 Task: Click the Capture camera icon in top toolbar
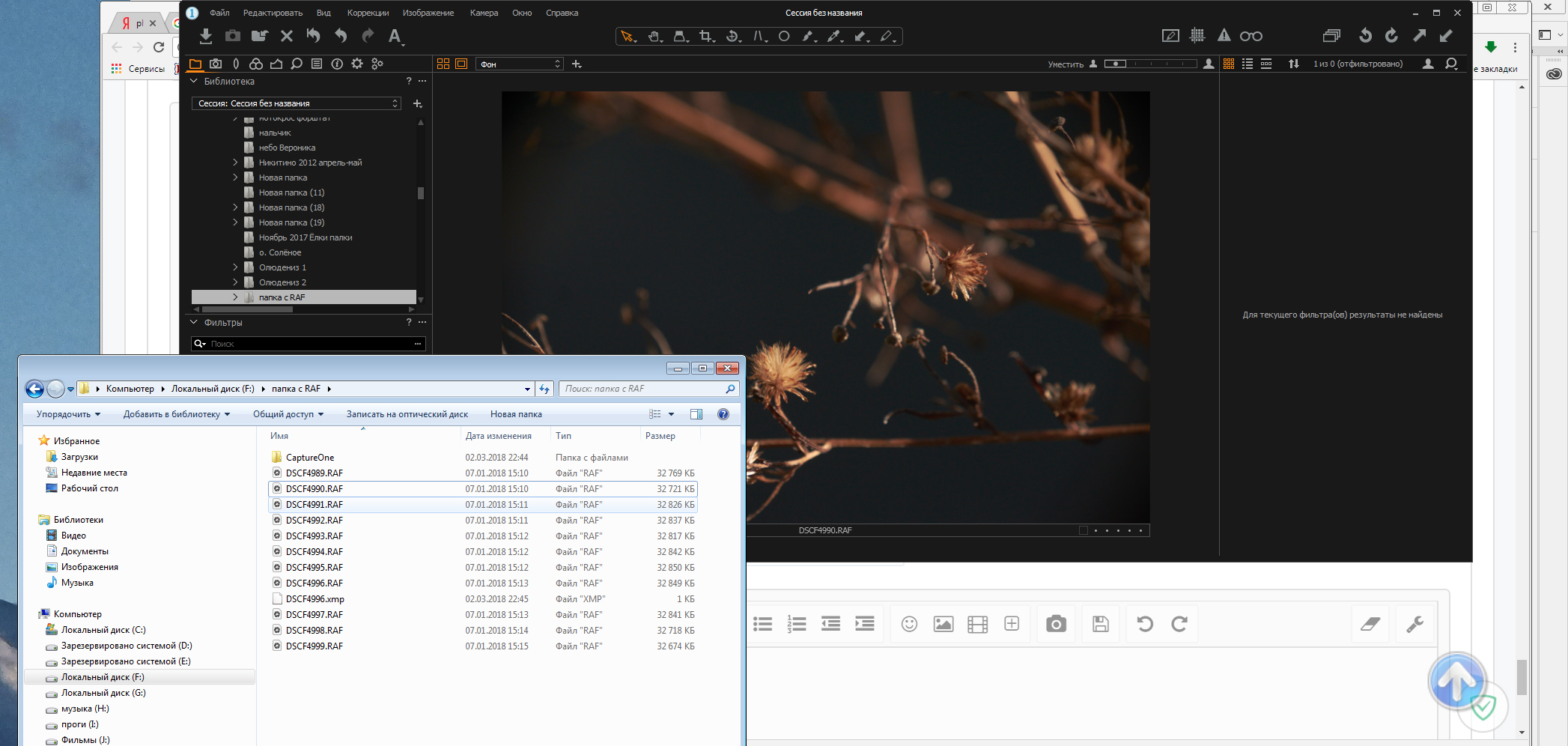[x=233, y=36]
